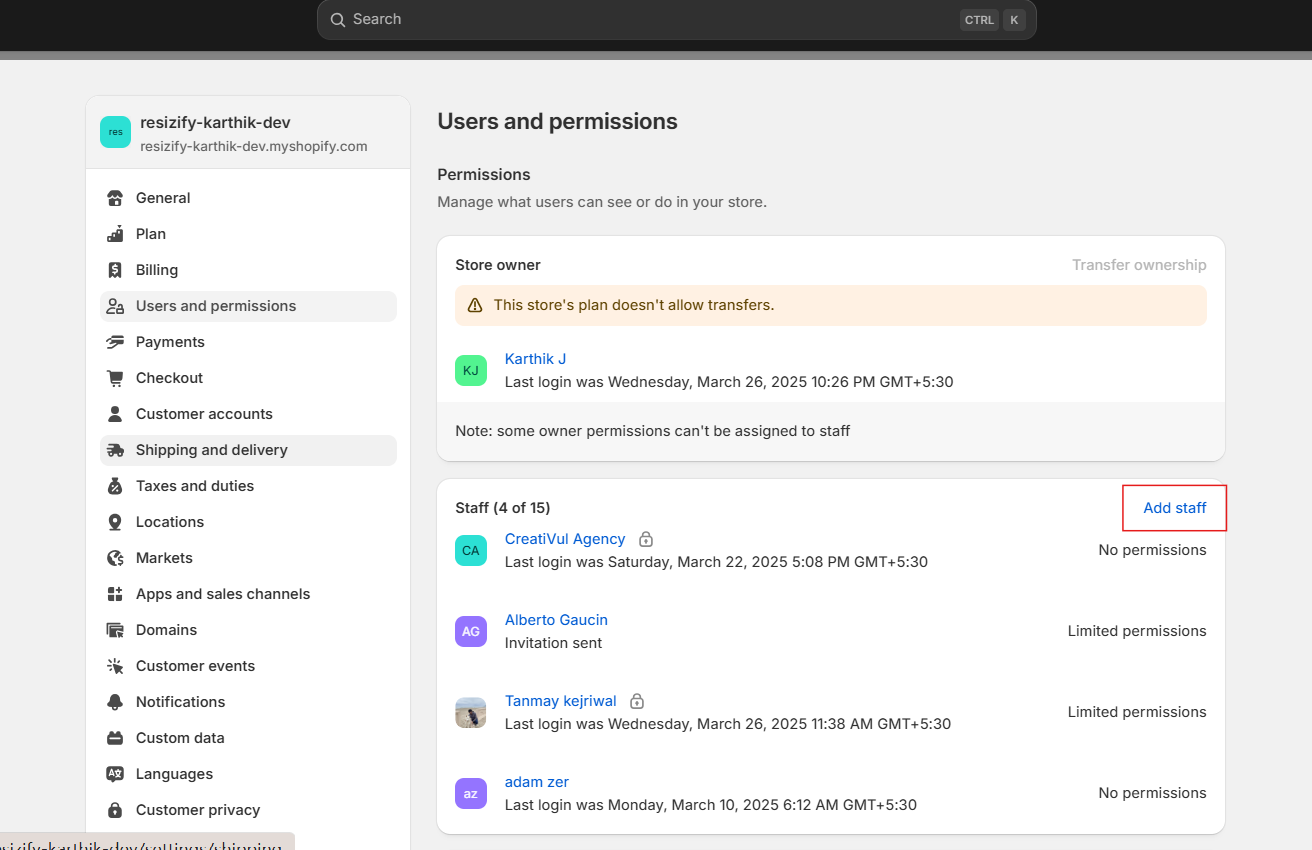Screen dimensions: 1312x850
Task: Click Tanmay kejriwal's profile photo
Action: pos(471,712)
